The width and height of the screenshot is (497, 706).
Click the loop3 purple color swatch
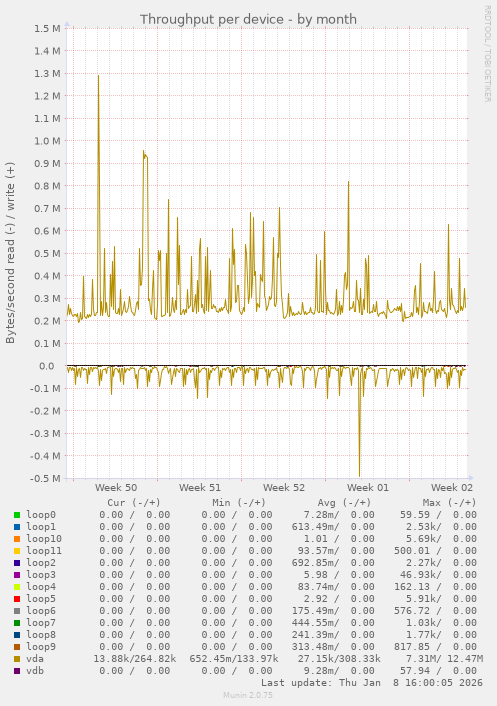point(17,575)
